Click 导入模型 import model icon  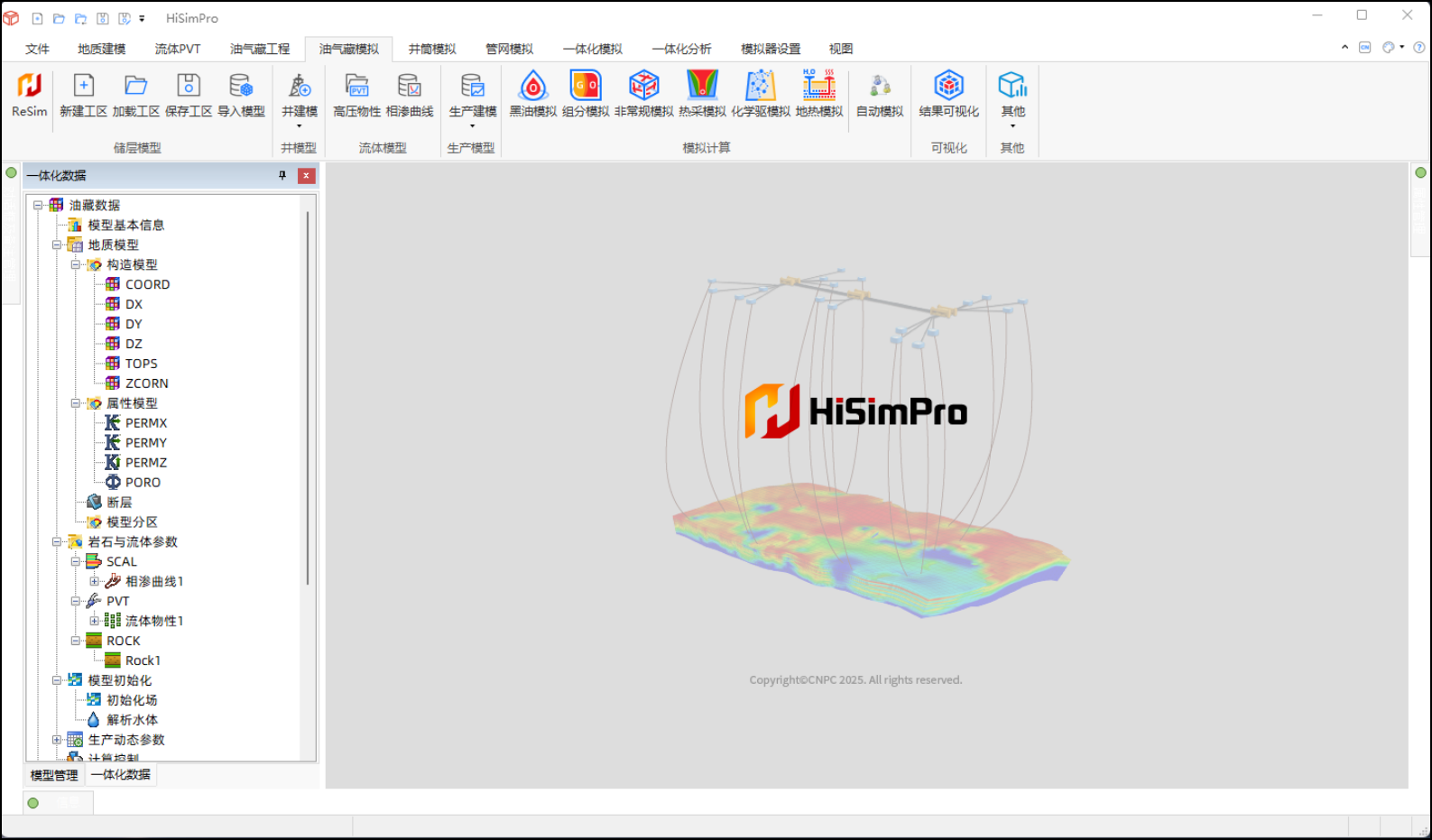[x=241, y=95]
